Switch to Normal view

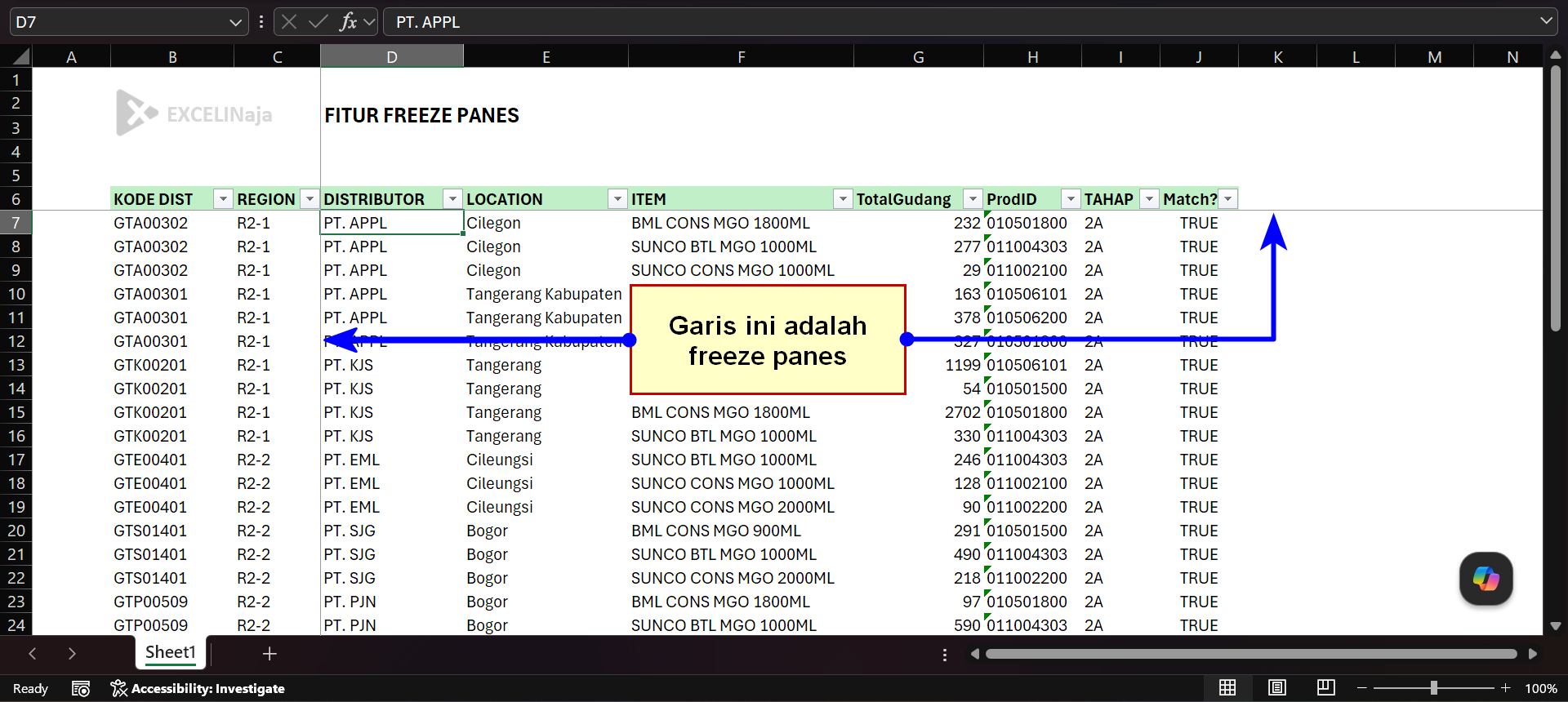tap(1227, 688)
